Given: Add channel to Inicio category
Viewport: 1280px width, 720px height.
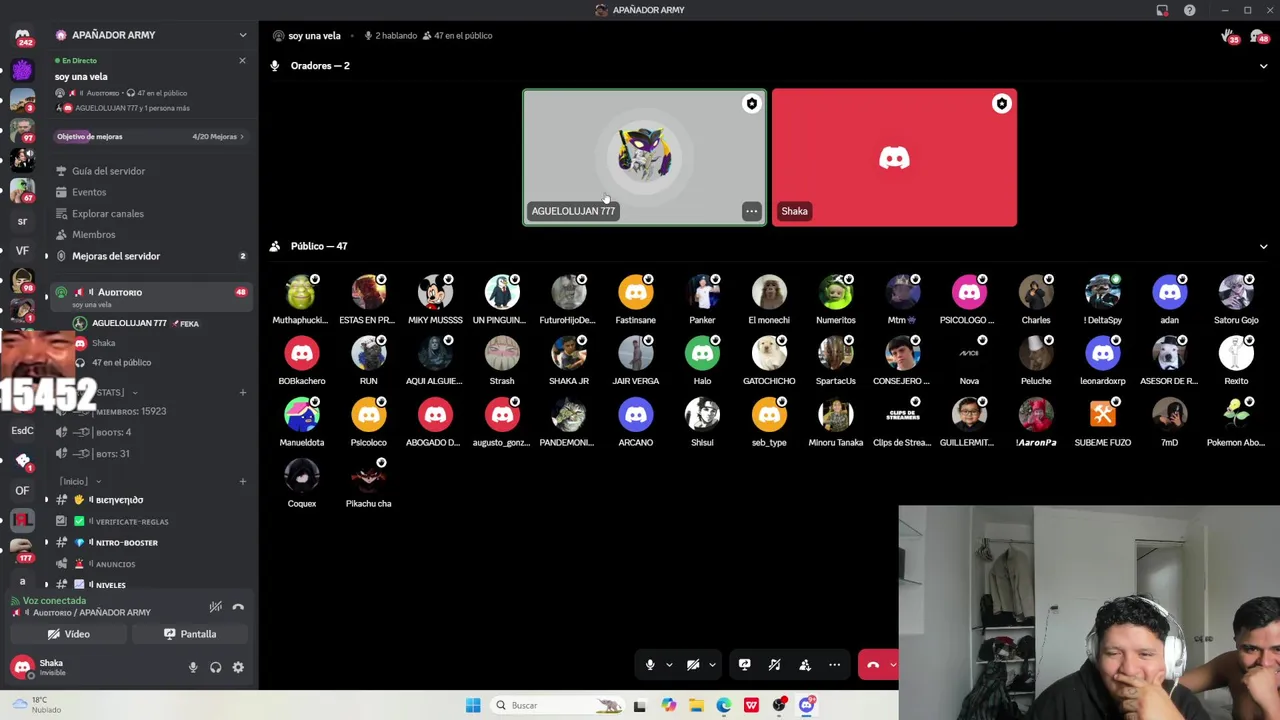Looking at the screenshot, I should [x=243, y=482].
